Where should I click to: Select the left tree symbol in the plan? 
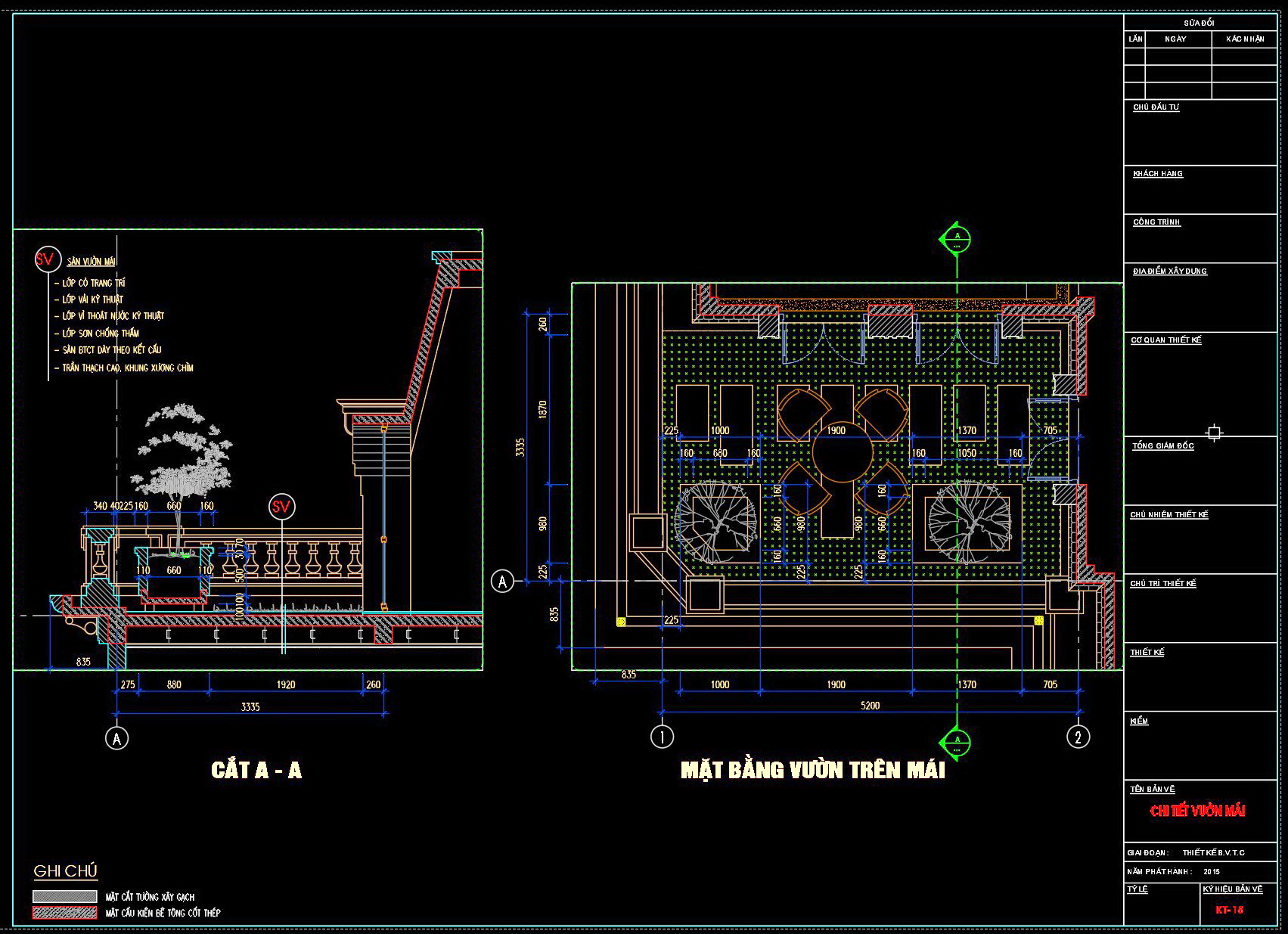click(715, 523)
